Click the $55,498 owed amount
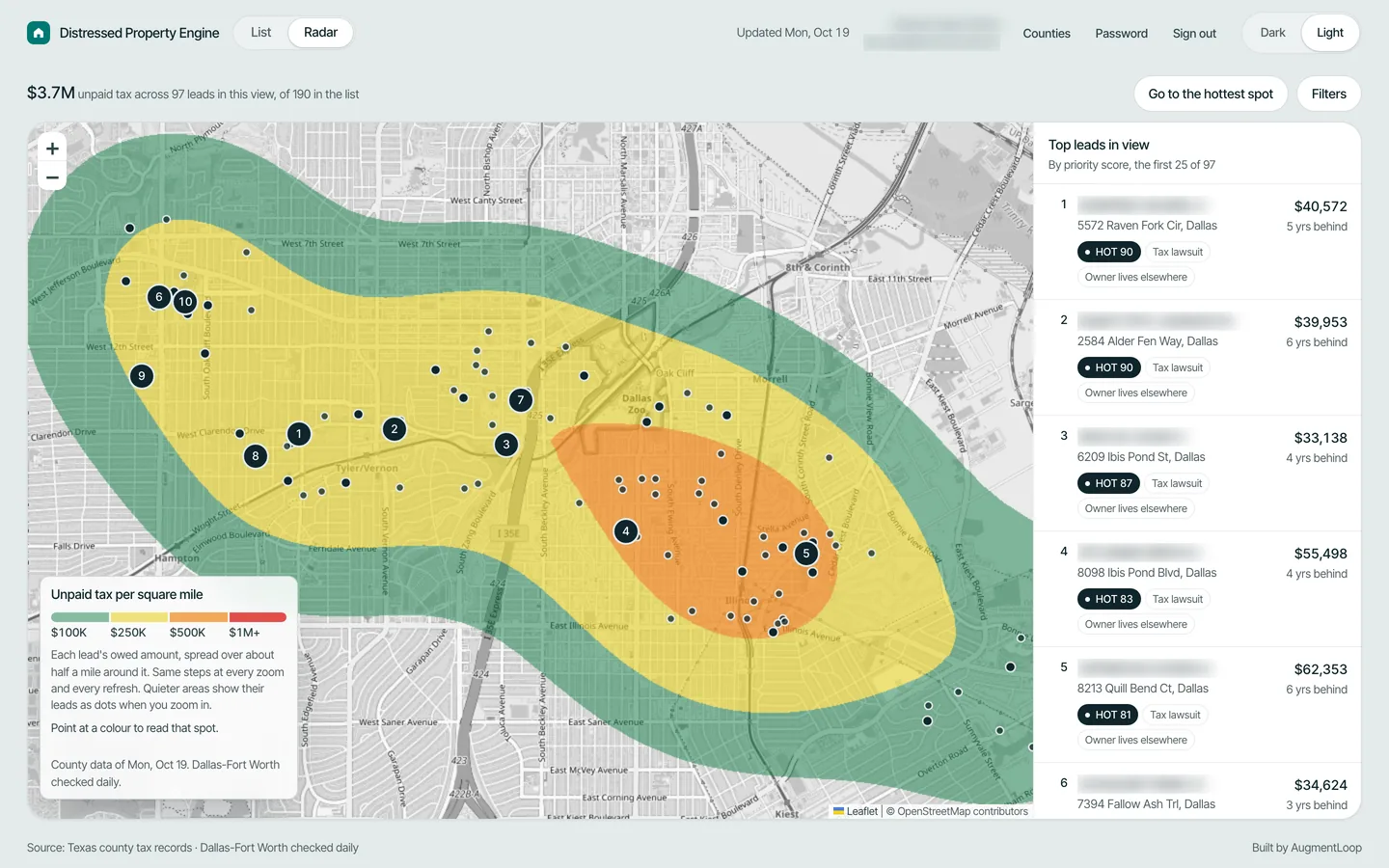1389x868 pixels. 1321,554
